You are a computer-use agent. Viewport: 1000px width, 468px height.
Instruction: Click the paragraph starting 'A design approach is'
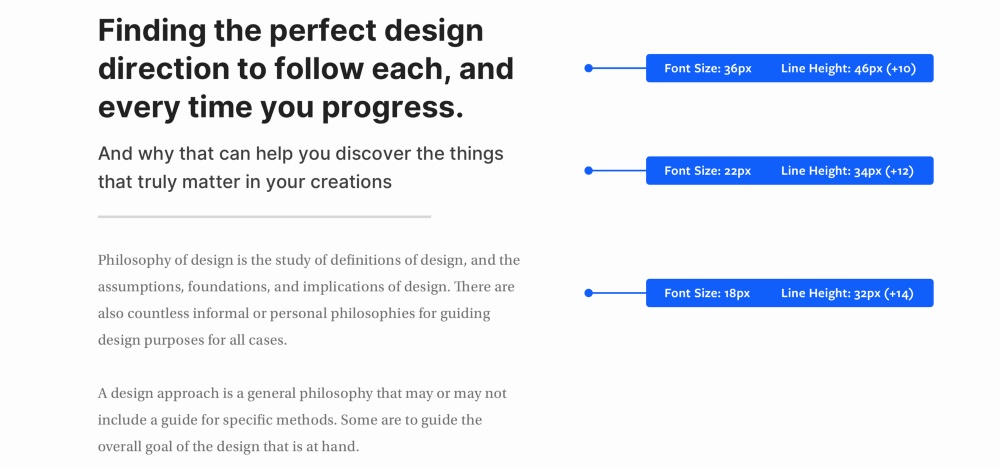(x=302, y=420)
